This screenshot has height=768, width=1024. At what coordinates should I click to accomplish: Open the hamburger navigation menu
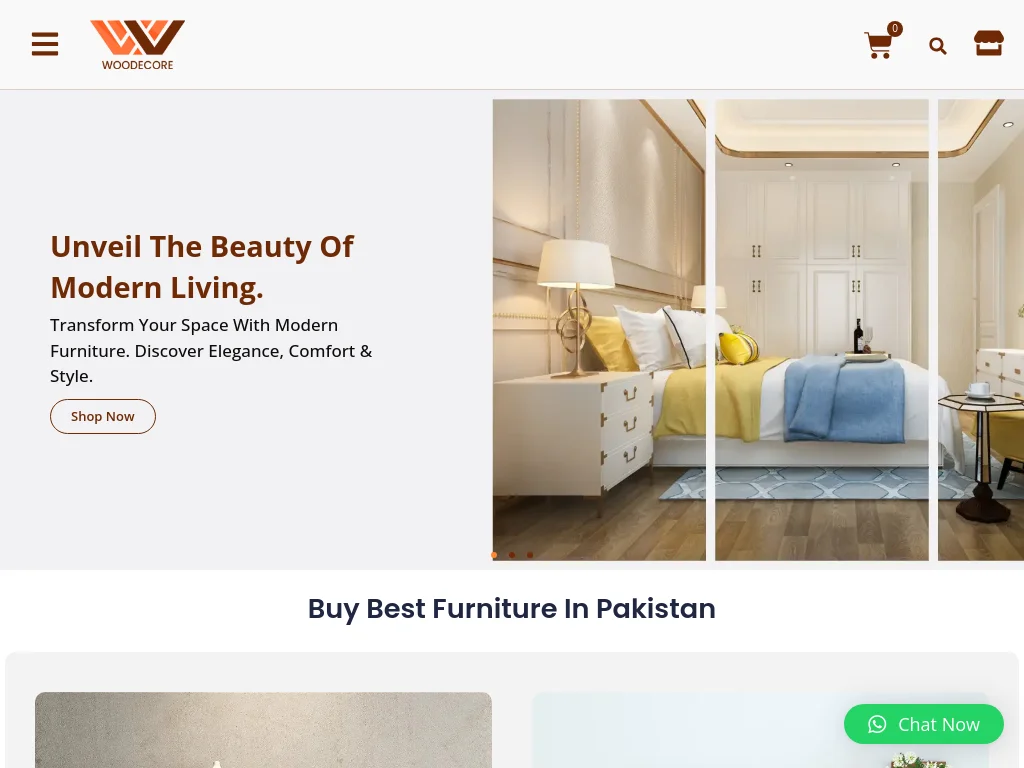[45, 44]
